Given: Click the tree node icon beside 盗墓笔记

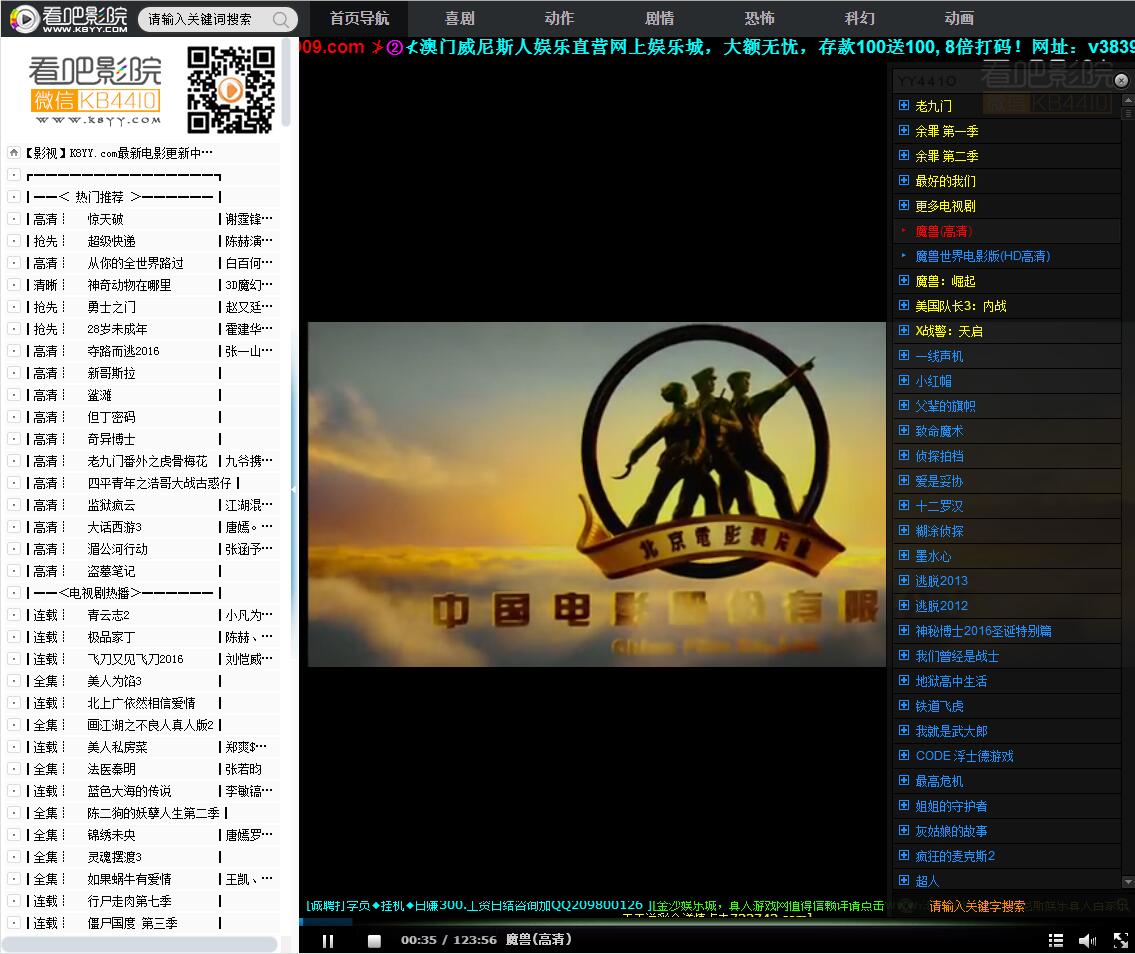Looking at the screenshot, I should [14, 571].
